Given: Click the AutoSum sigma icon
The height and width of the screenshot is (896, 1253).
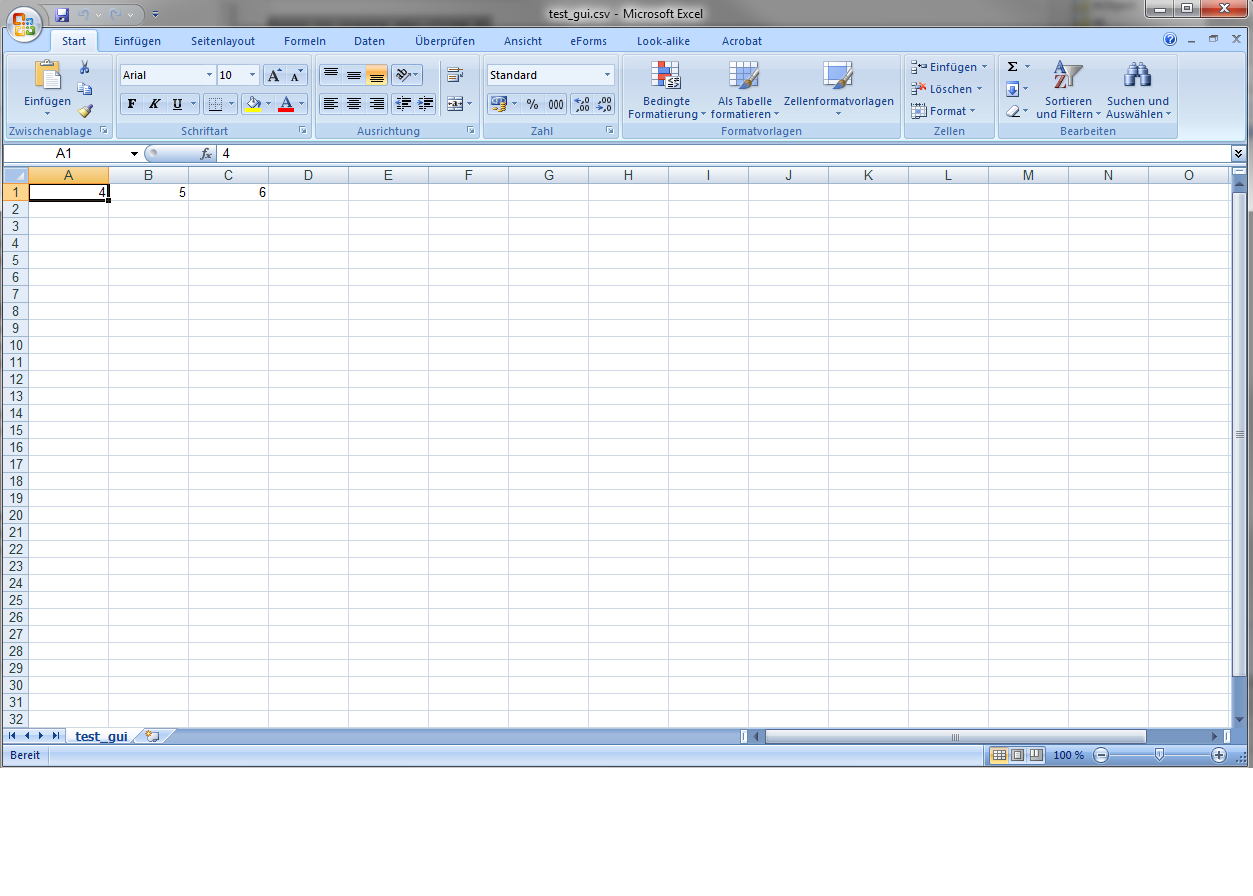Looking at the screenshot, I should click(x=1012, y=67).
